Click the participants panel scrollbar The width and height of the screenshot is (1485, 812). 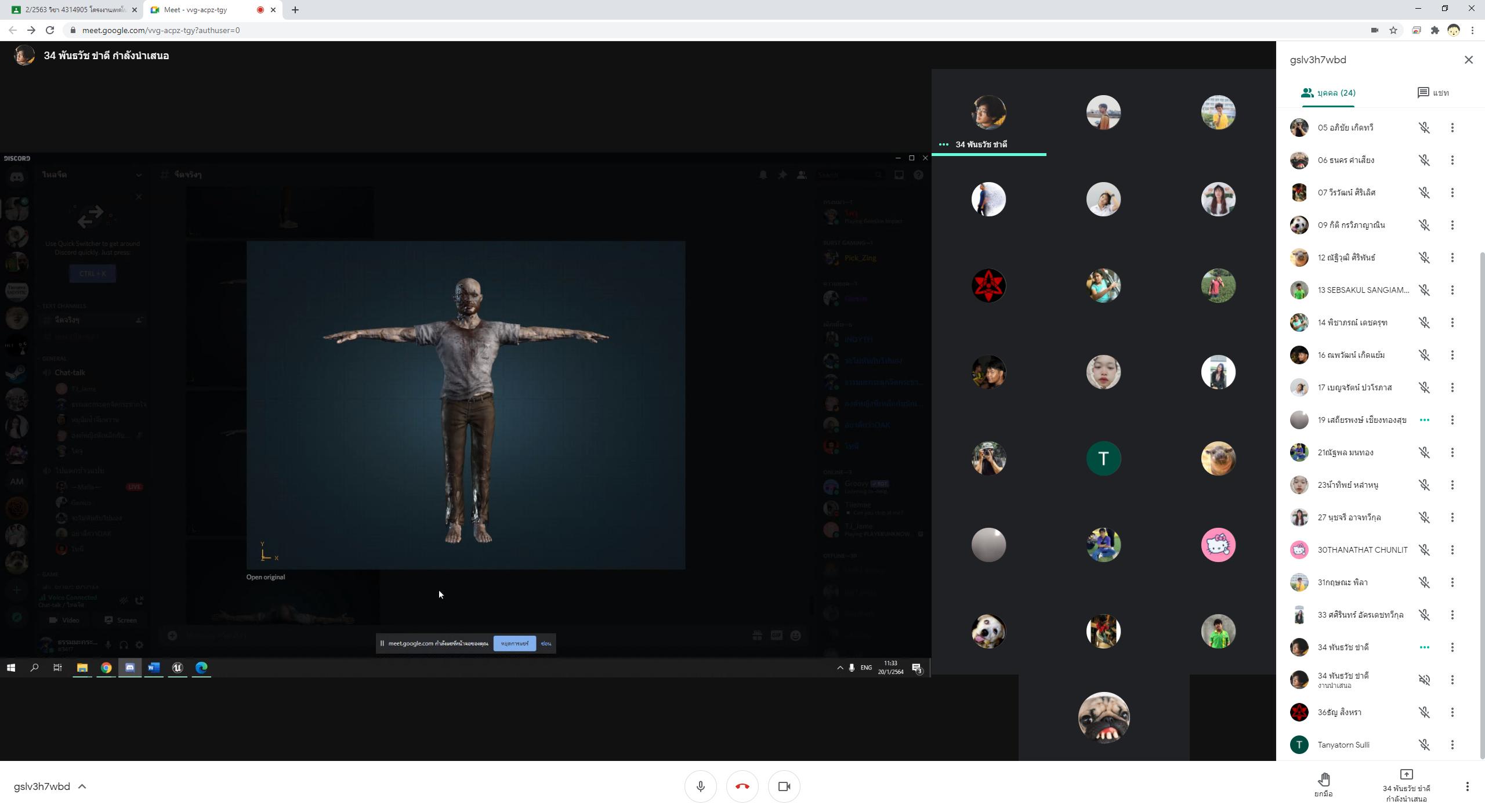1482,505
